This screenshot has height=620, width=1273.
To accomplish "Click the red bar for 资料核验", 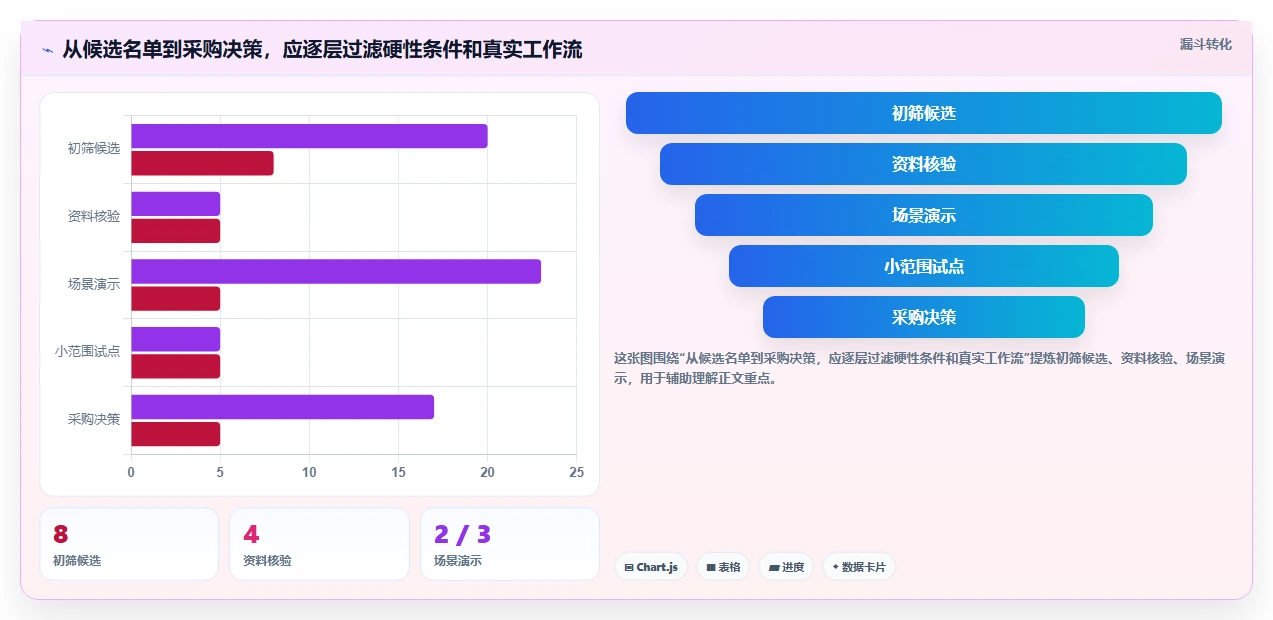I will 175,231.
